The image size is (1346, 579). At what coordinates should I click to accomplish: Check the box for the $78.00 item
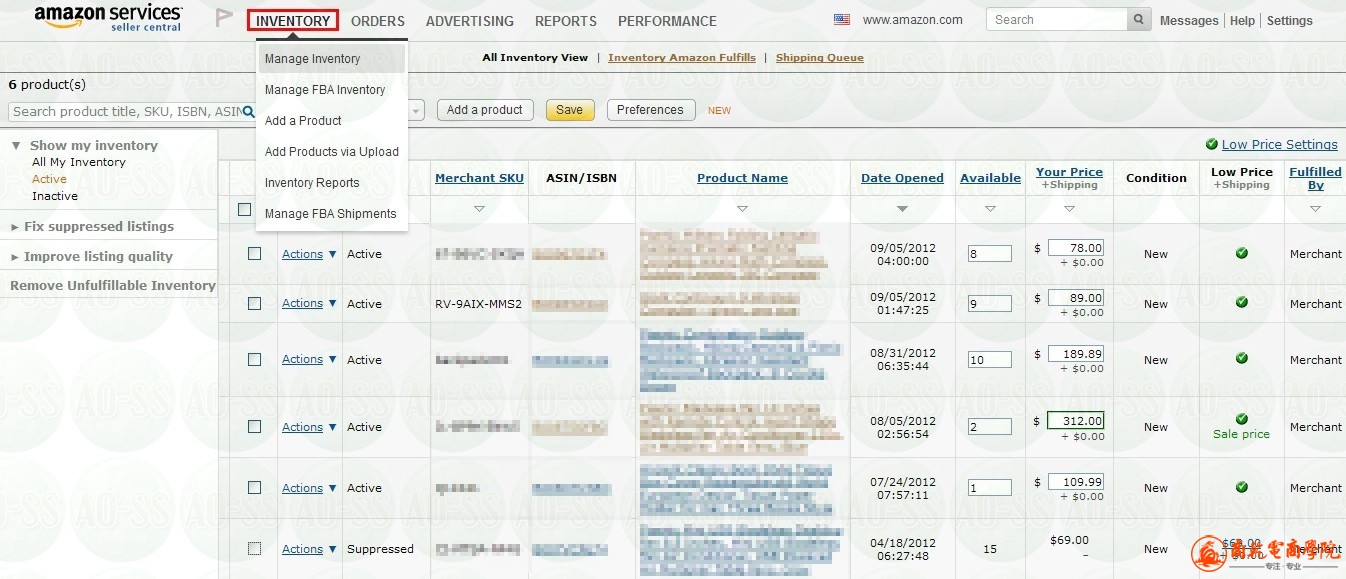254,254
